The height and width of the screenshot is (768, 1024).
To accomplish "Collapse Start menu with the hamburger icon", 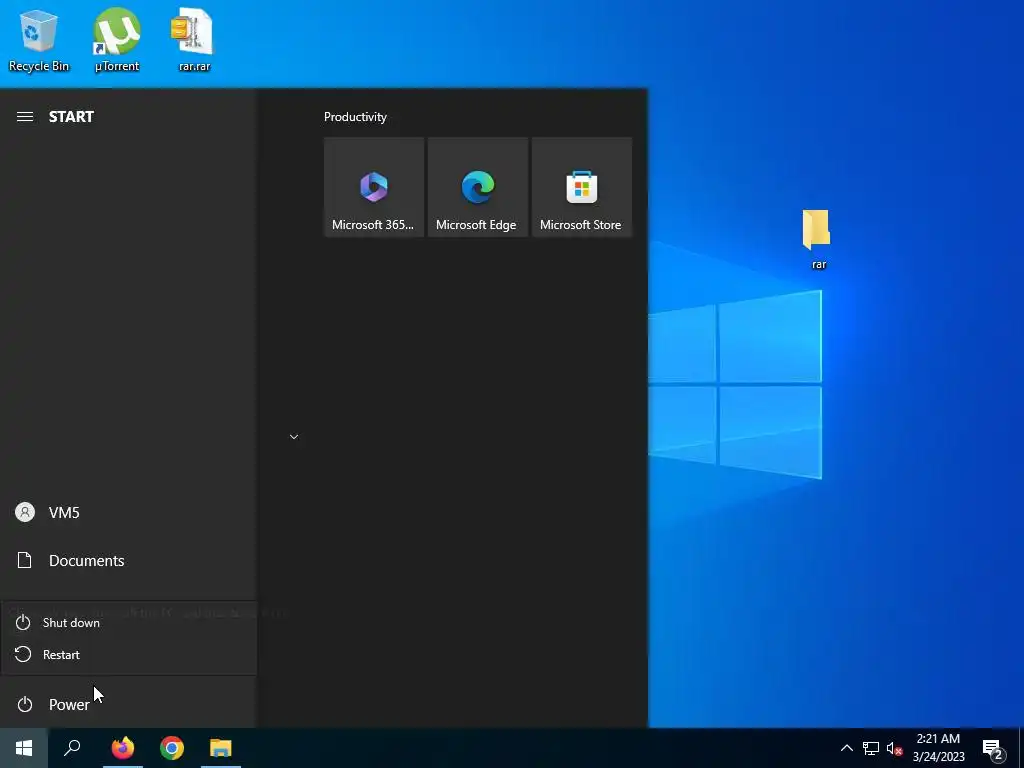I will click(x=25, y=117).
